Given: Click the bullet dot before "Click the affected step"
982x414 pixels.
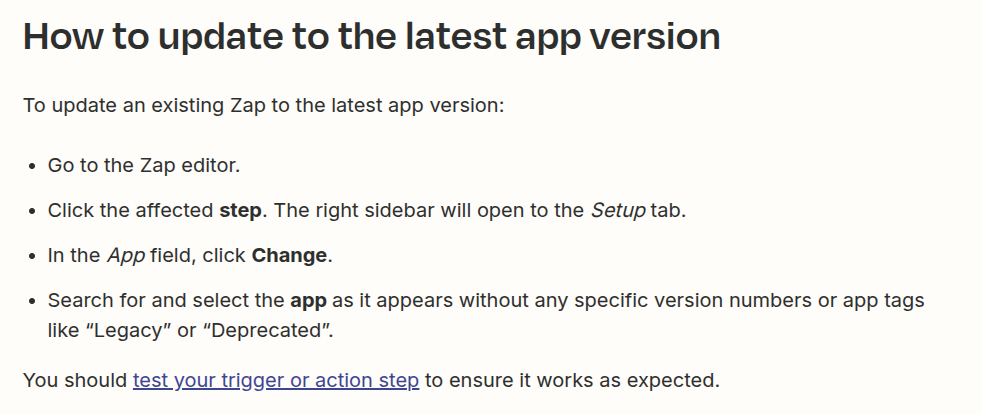Looking at the screenshot, I should pyautogui.click(x=32, y=212).
